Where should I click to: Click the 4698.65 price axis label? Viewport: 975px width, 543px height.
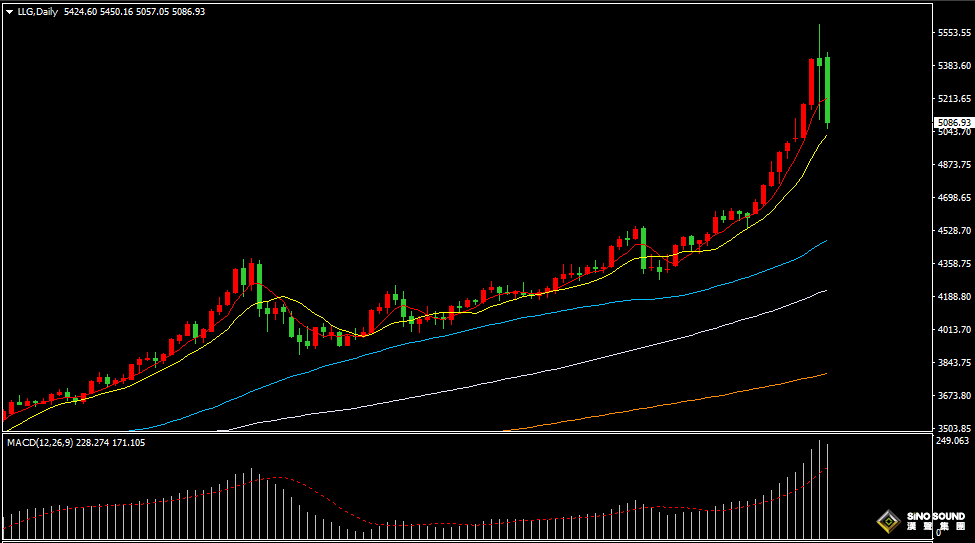pyautogui.click(x=953, y=198)
